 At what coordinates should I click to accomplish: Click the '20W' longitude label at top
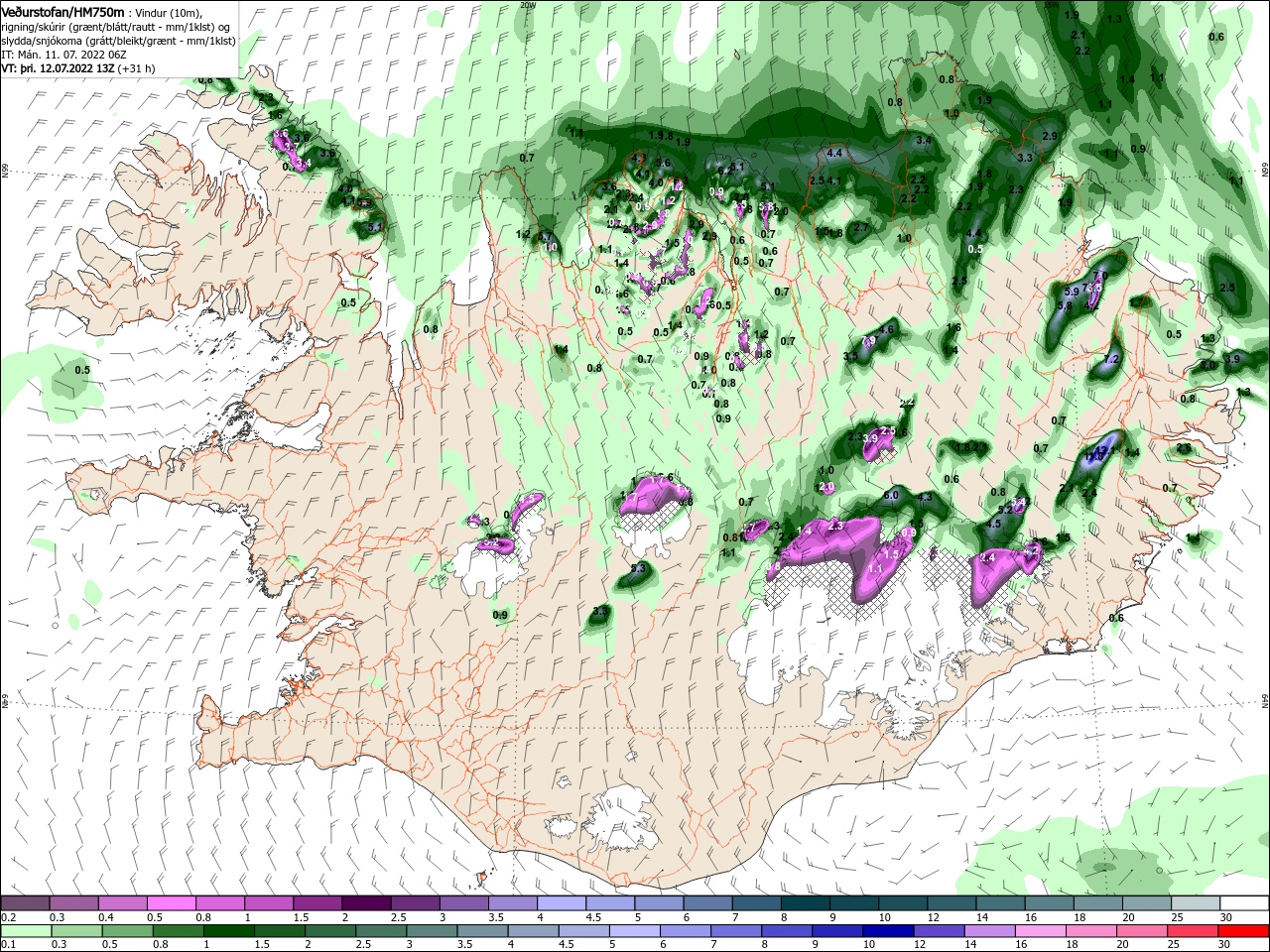pyautogui.click(x=527, y=5)
